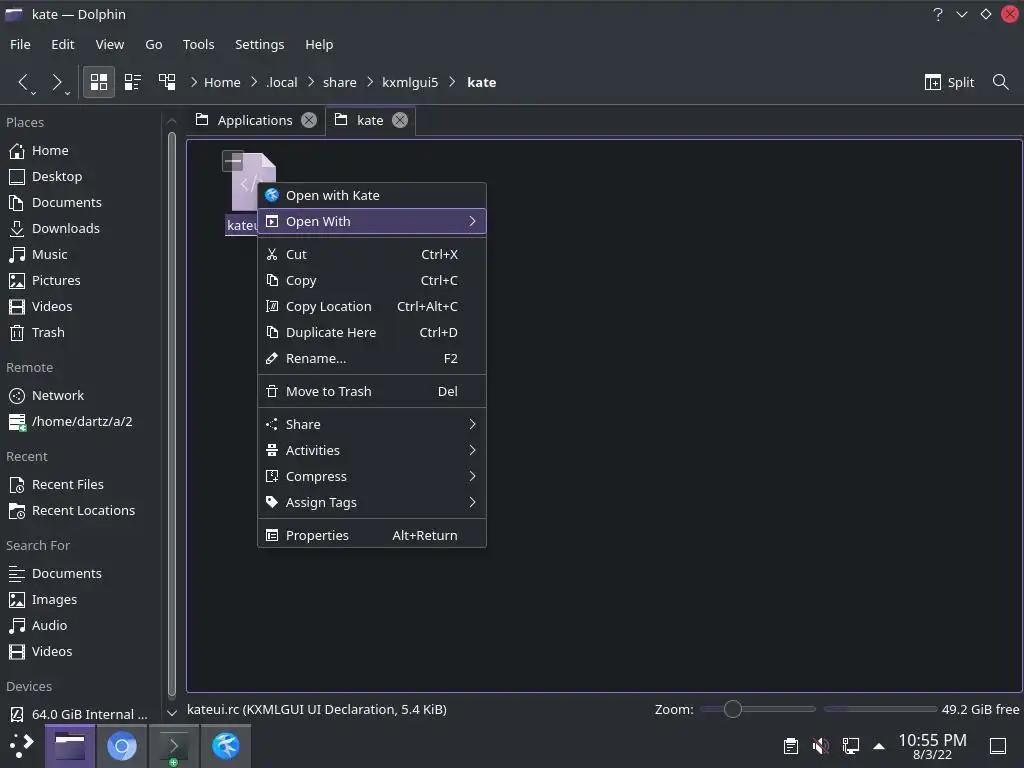The width and height of the screenshot is (1024, 768).
Task: Choose Copy Location menu entry
Action: tap(372, 307)
